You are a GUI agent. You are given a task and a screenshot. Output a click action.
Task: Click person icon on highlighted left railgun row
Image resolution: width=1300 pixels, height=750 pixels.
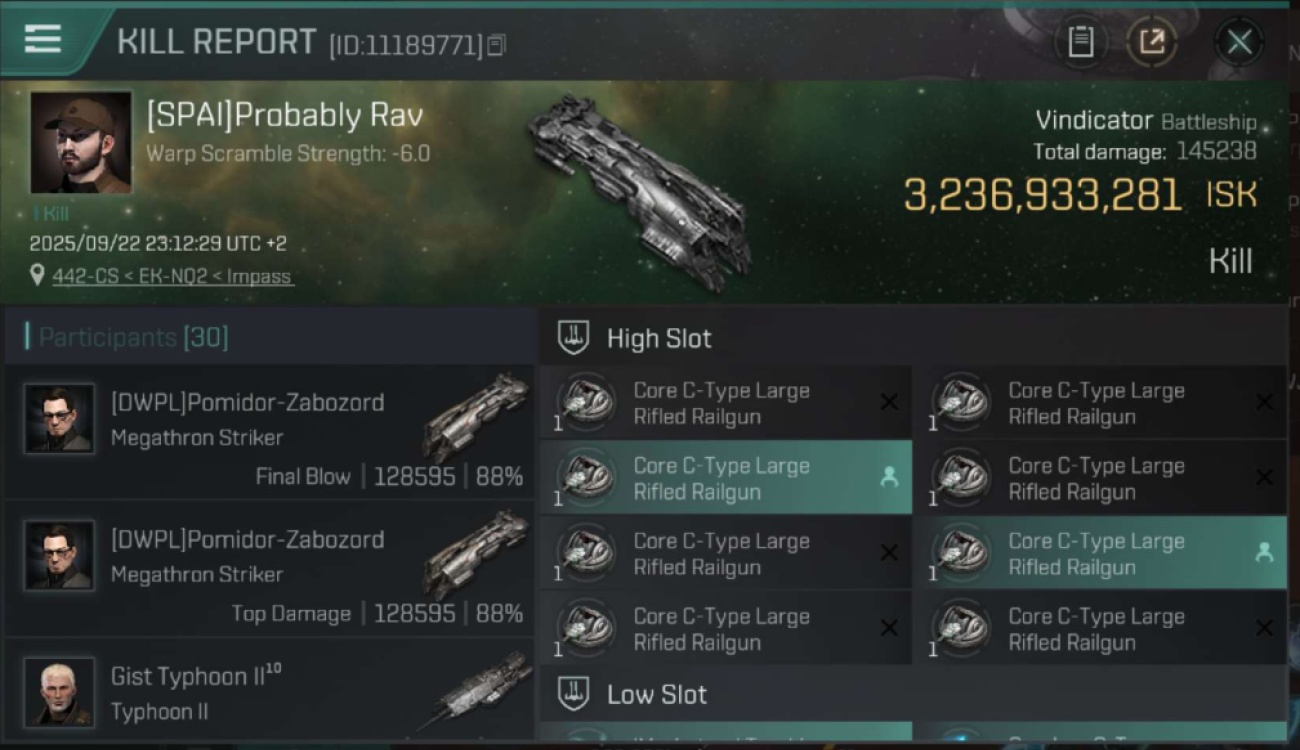click(888, 478)
